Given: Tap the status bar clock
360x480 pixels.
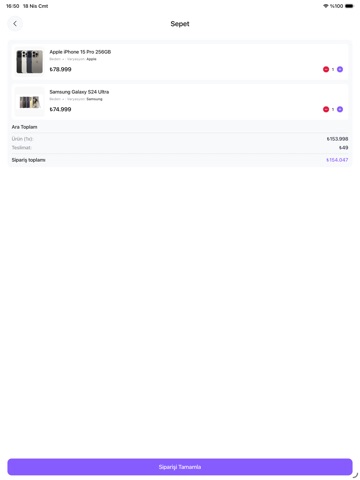Looking at the screenshot, I should click(x=13, y=6).
